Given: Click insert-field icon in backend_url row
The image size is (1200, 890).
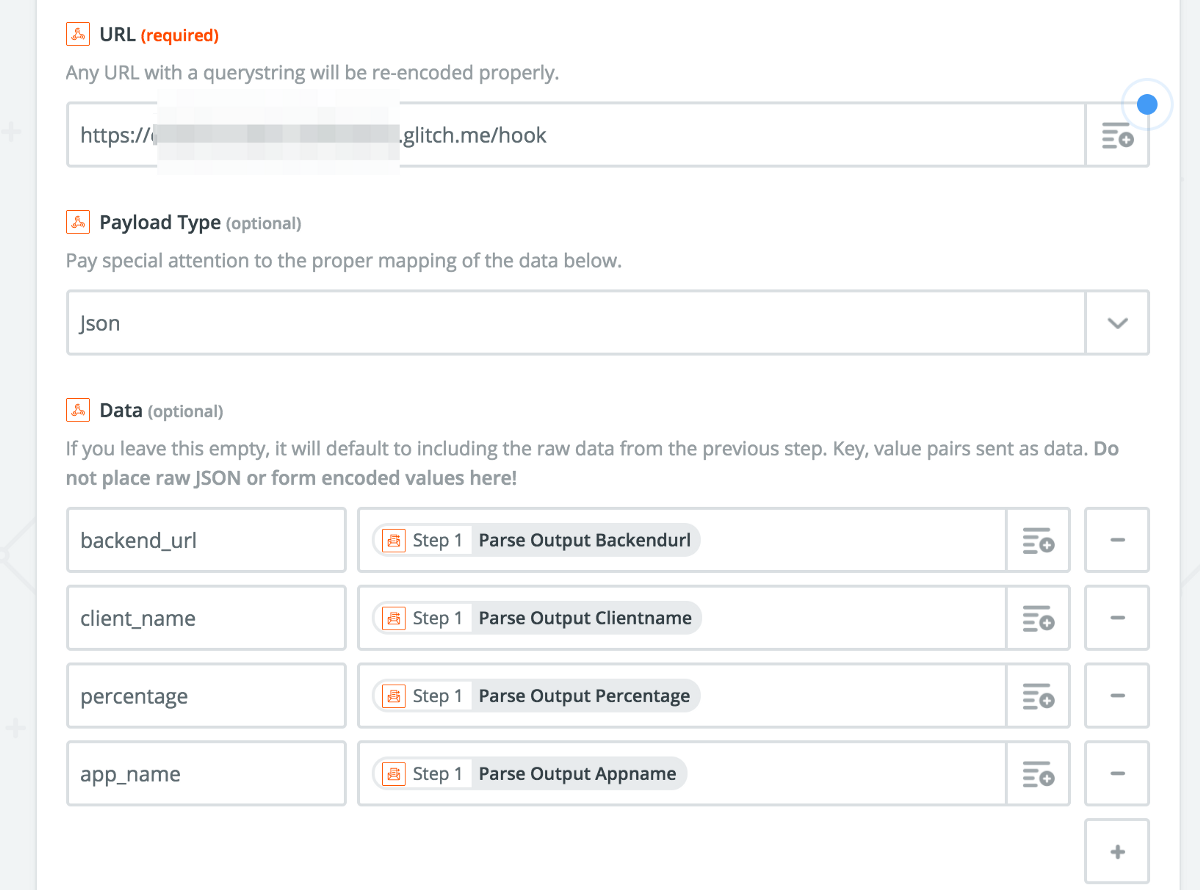Looking at the screenshot, I should coord(1038,541).
